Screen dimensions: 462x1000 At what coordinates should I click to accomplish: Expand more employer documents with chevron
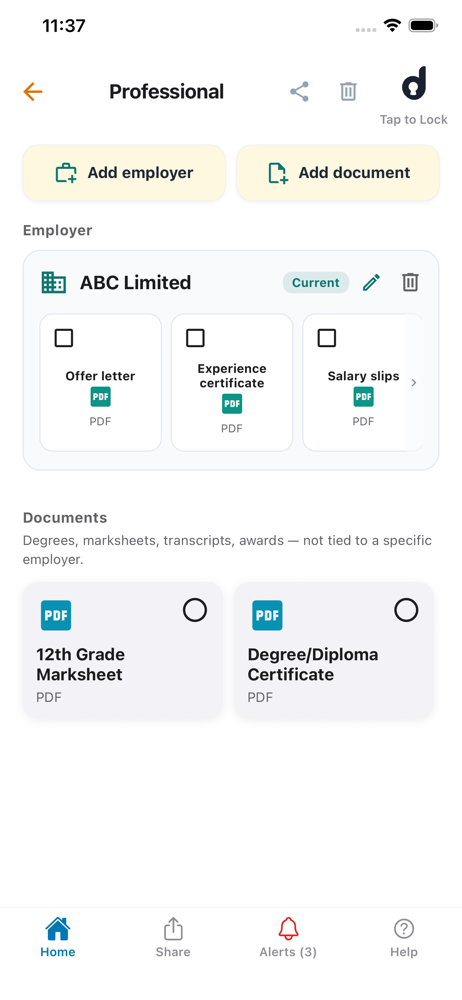pyautogui.click(x=414, y=383)
